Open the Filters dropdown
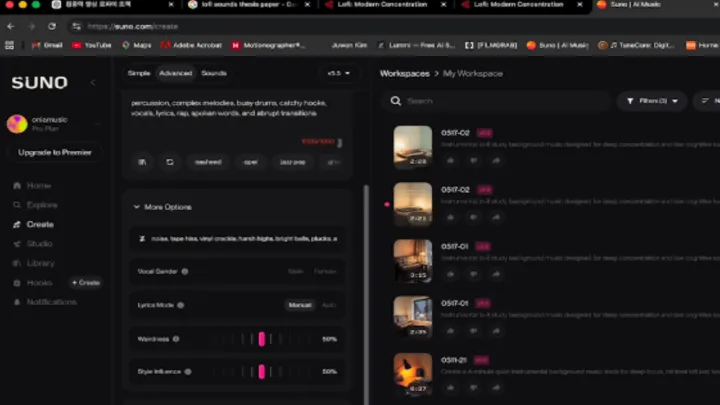Image resolution: width=720 pixels, height=405 pixels. pos(652,101)
